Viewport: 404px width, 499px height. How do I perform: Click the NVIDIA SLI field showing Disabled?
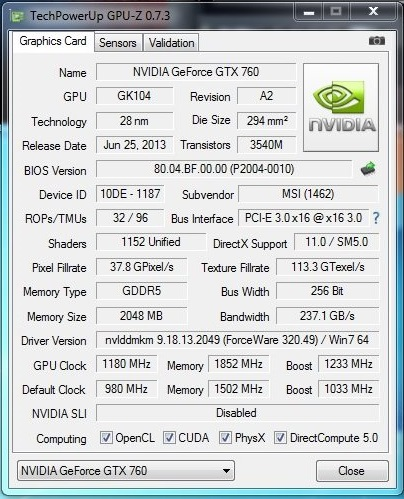click(x=237, y=413)
